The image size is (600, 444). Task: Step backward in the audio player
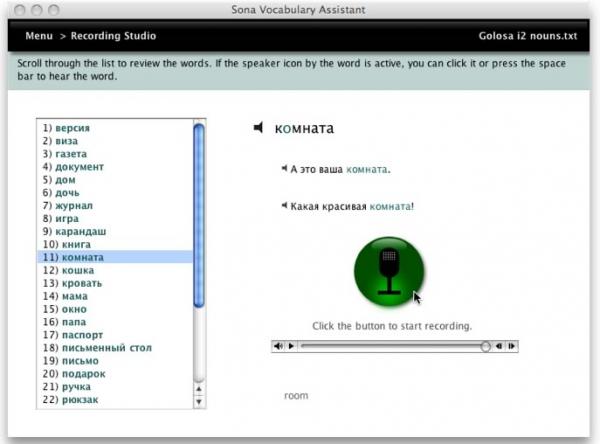[499, 346]
